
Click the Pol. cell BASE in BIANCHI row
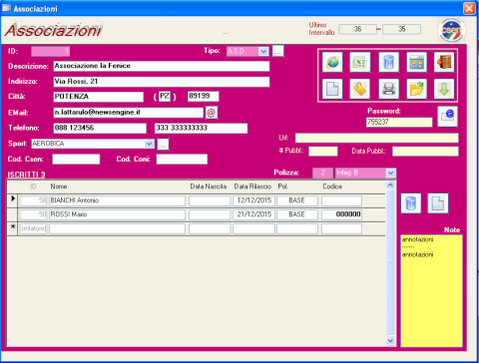tap(297, 201)
